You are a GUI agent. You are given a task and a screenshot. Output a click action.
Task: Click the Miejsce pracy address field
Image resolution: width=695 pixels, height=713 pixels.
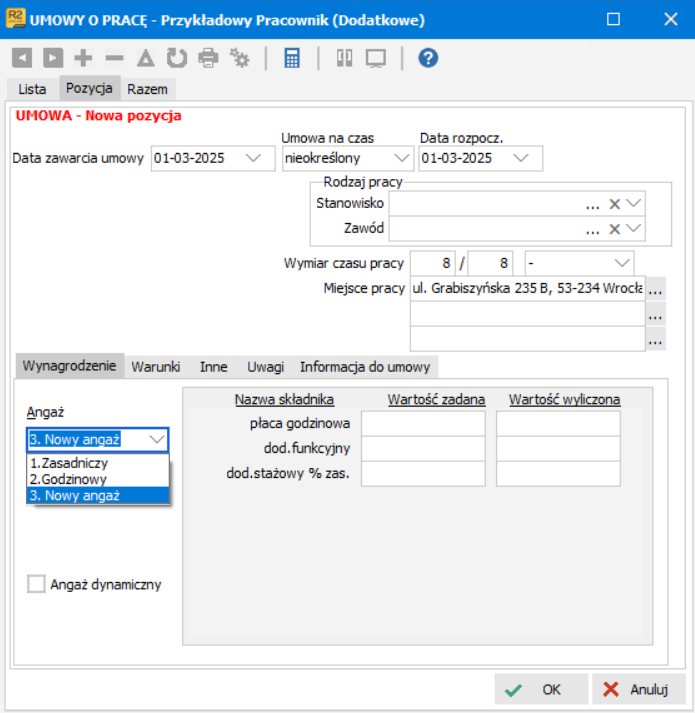pos(527,288)
